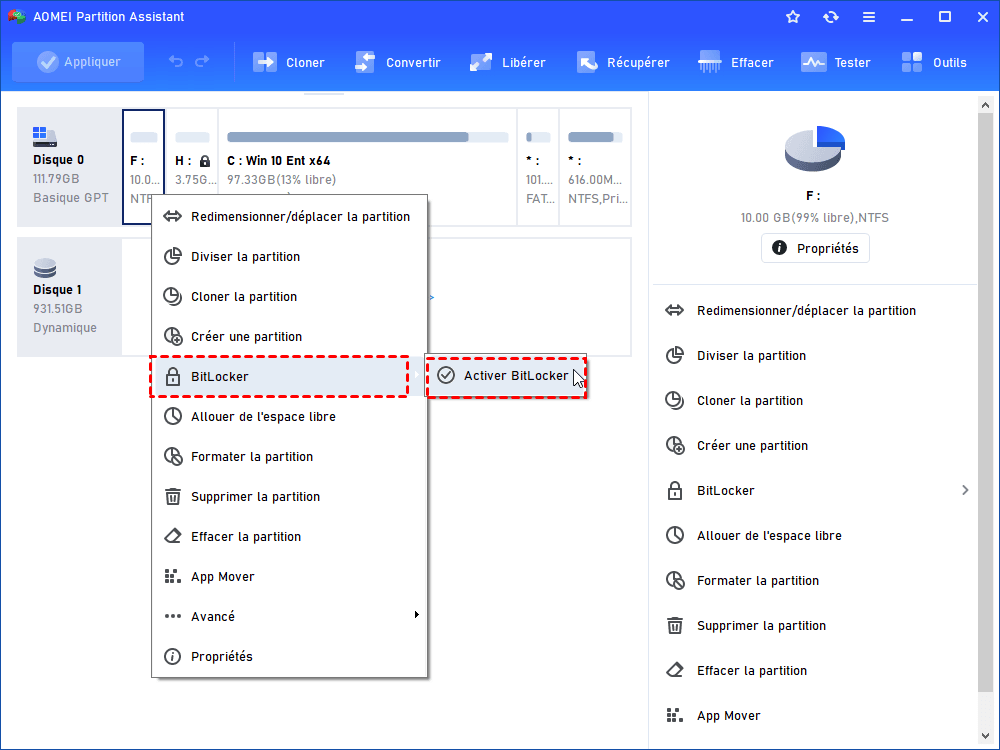Select Disque 0 header

[70, 167]
